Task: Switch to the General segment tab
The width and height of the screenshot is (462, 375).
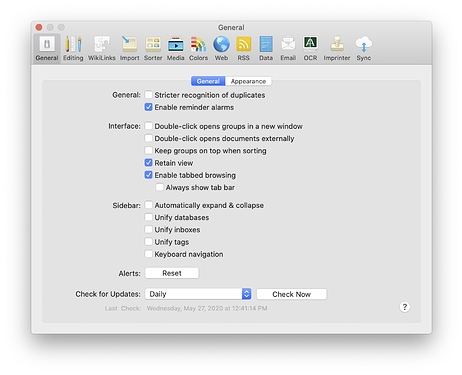Action: (208, 81)
